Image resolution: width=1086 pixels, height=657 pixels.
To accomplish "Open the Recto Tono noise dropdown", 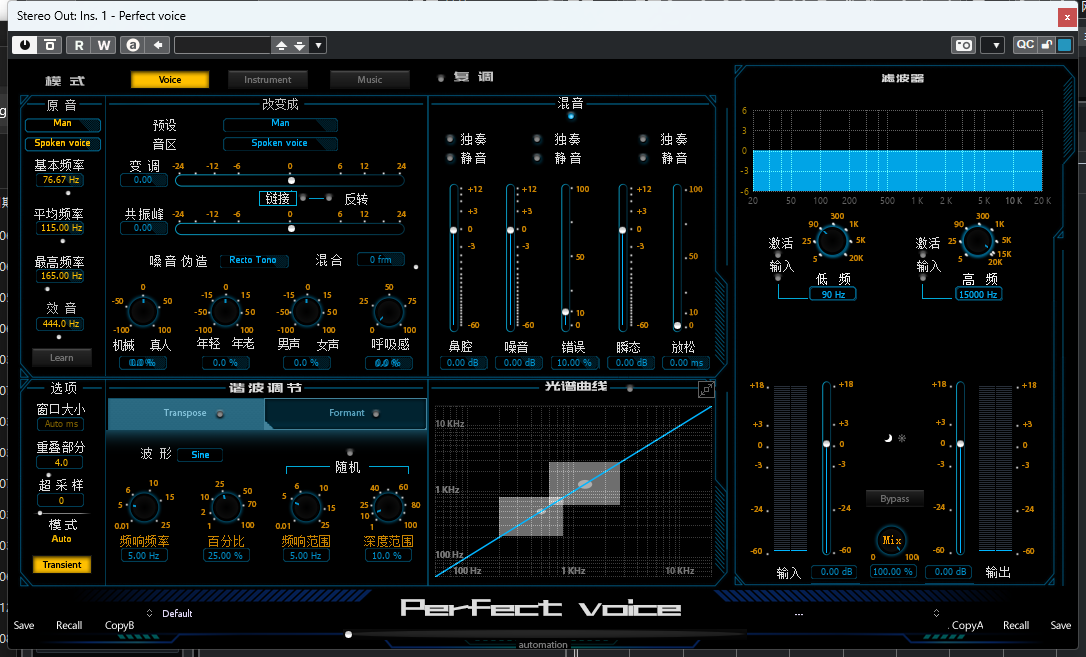I will point(254,260).
